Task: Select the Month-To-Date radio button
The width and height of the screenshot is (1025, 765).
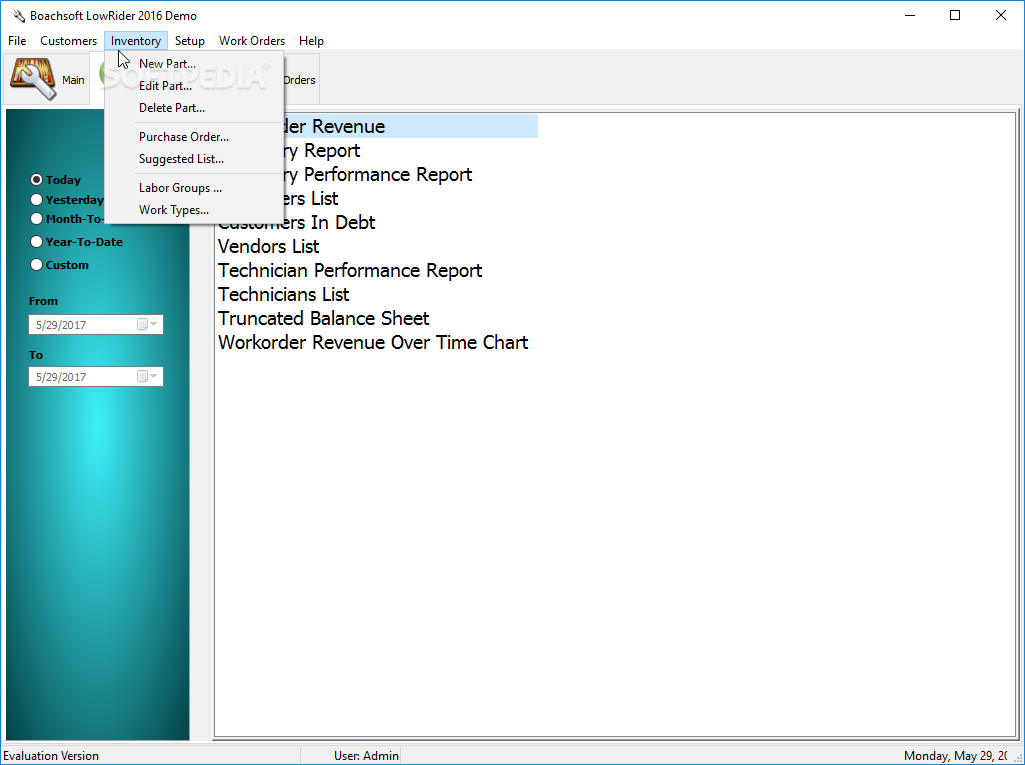Action: point(37,218)
